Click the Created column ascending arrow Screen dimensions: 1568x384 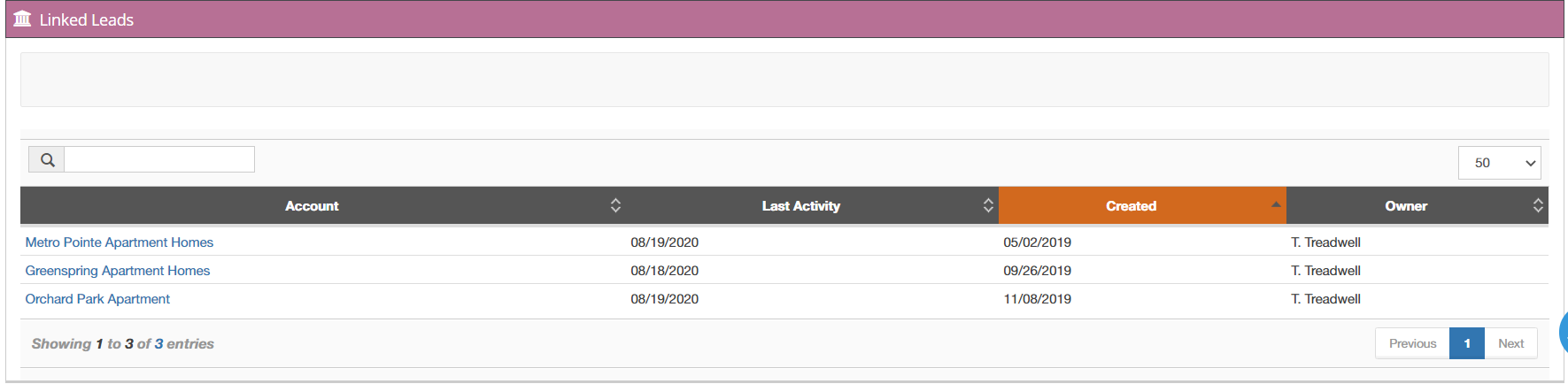tap(1276, 204)
